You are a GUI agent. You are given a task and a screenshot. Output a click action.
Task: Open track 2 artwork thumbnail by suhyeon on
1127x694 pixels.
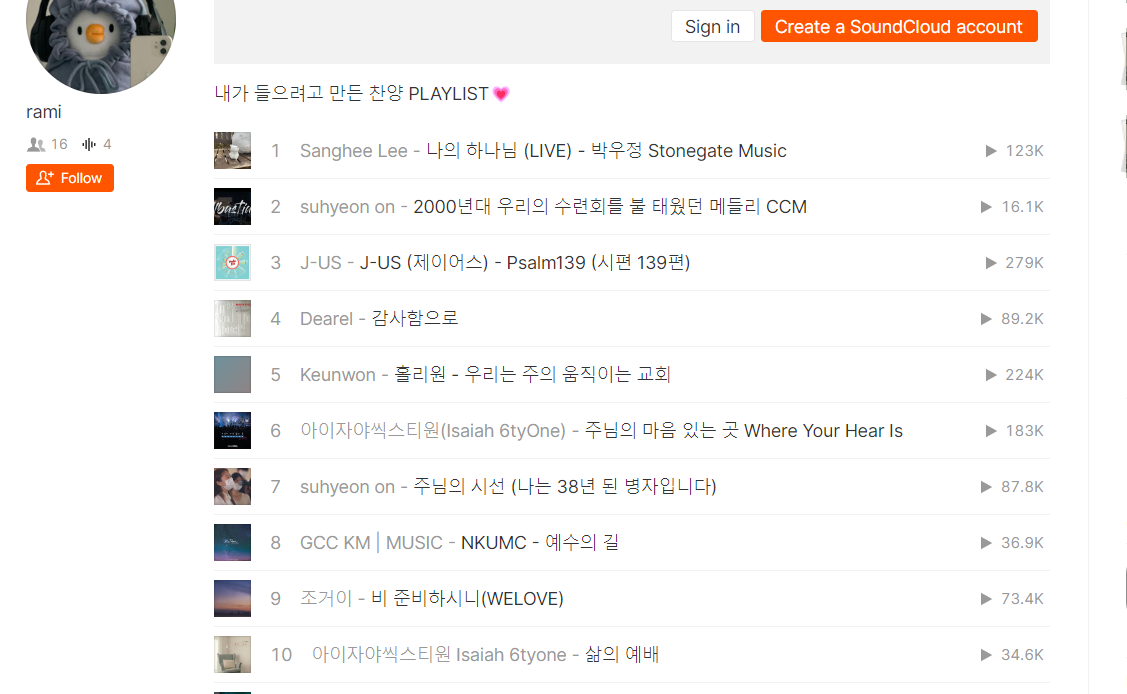pyautogui.click(x=232, y=207)
